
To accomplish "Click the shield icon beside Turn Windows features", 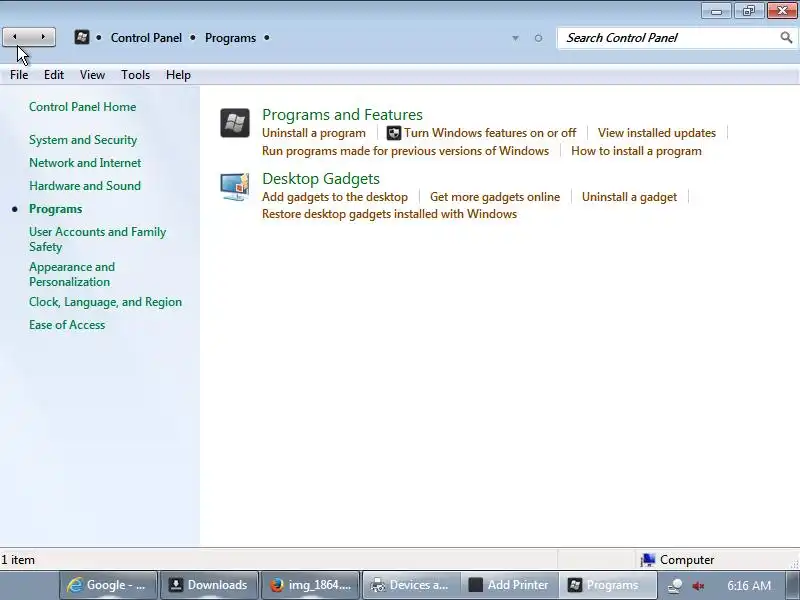I will pos(393,133).
